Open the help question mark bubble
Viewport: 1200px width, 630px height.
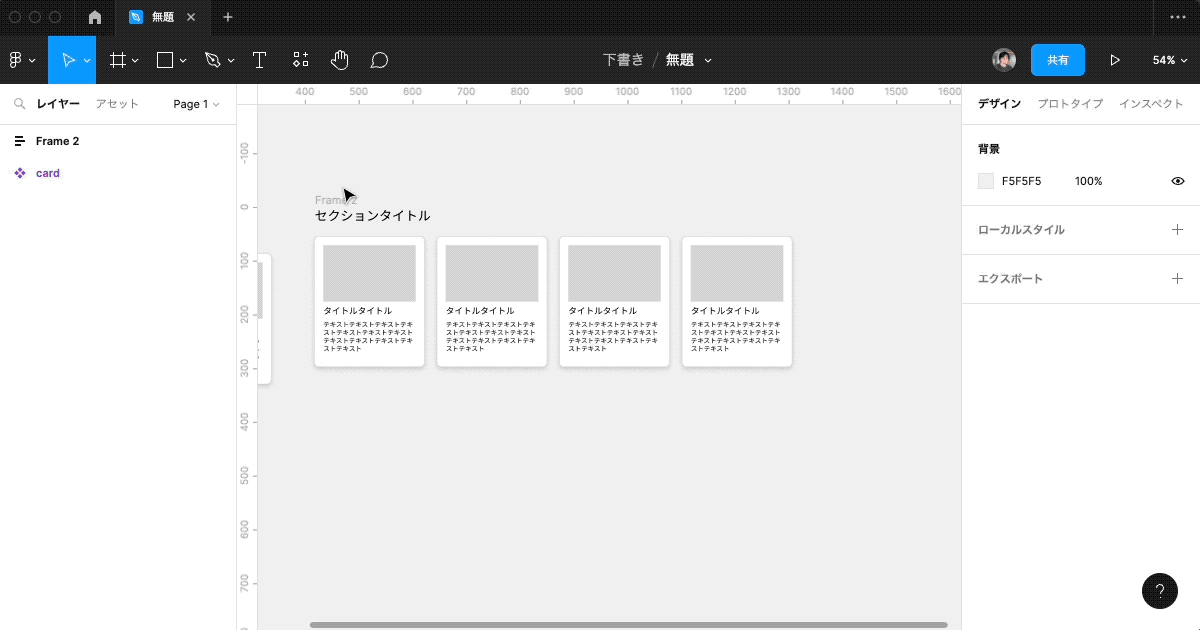pos(1160,591)
